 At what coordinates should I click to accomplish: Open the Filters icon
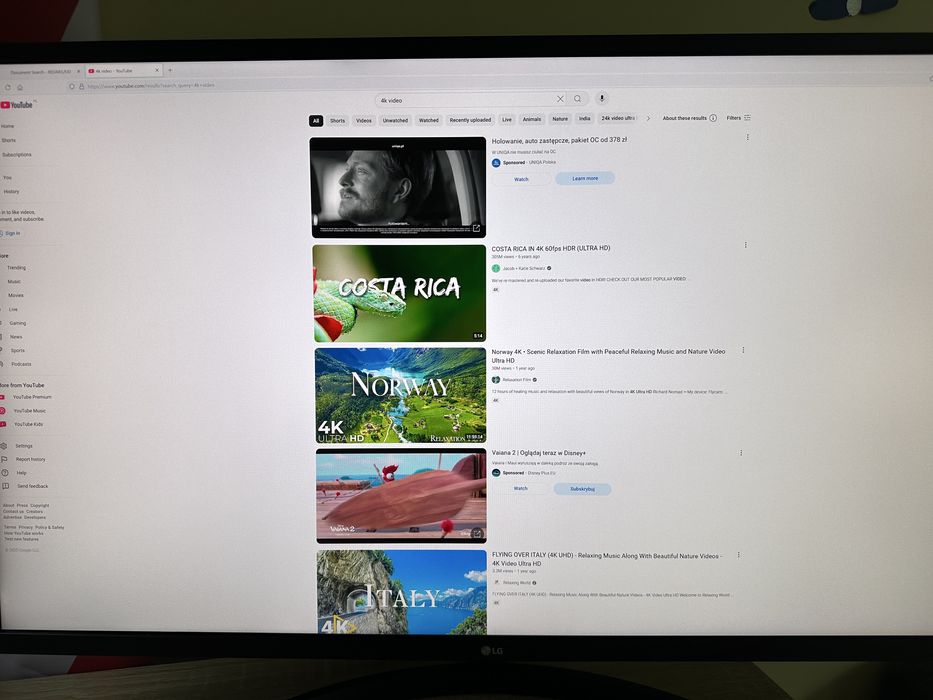tap(747, 118)
